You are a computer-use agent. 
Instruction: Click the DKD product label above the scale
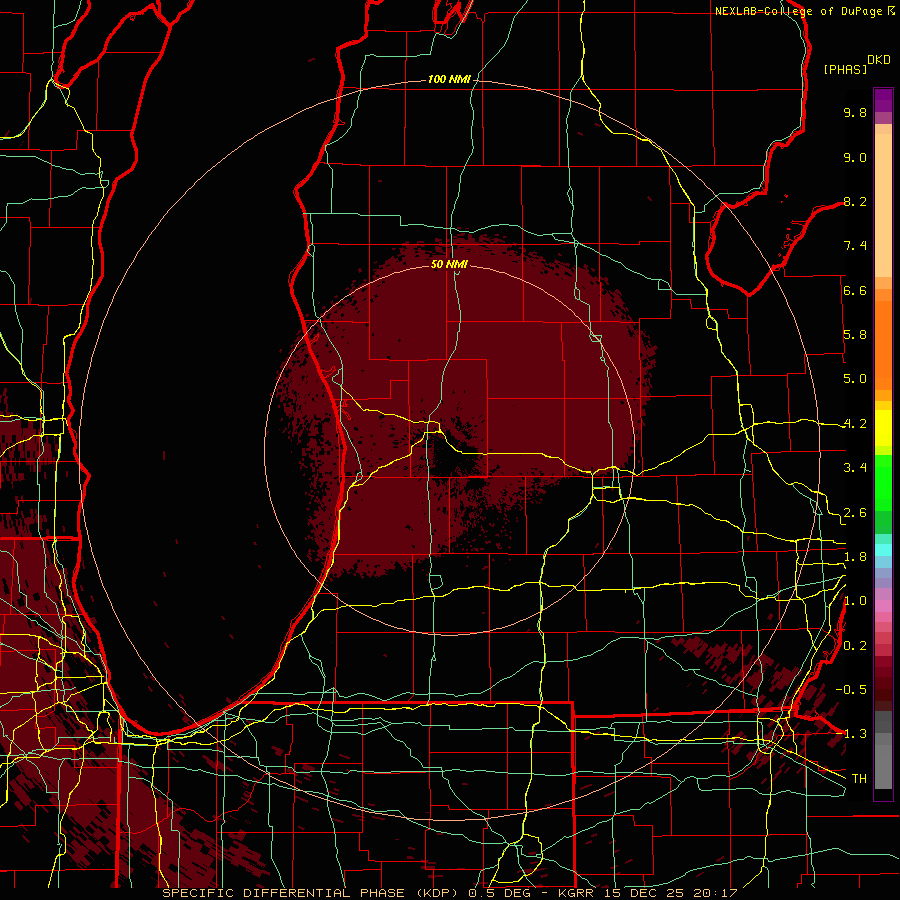pos(879,60)
